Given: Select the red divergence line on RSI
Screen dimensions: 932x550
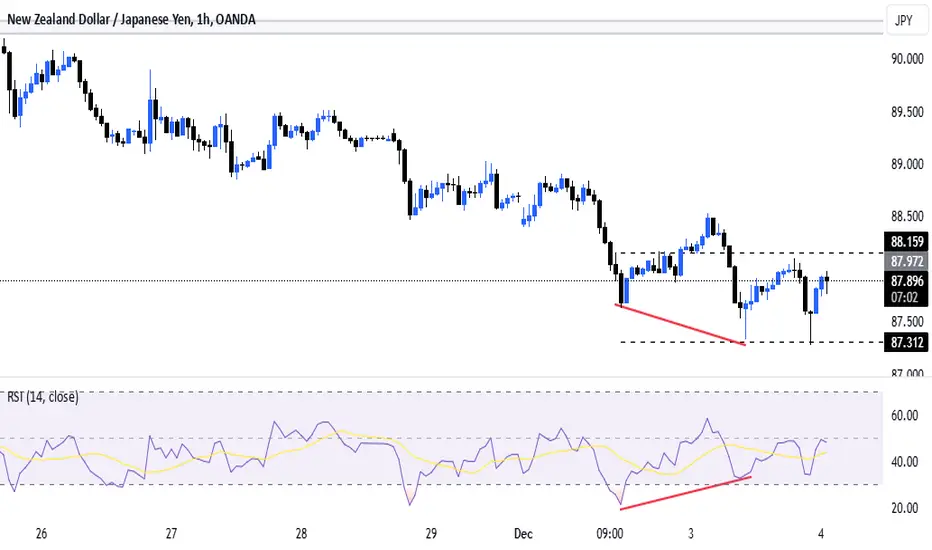Looking at the screenshot, I should click(x=685, y=493).
